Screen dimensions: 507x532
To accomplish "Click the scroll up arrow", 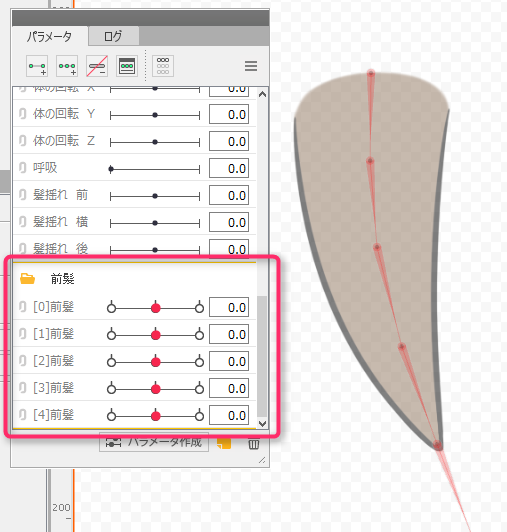I will [262, 94].
